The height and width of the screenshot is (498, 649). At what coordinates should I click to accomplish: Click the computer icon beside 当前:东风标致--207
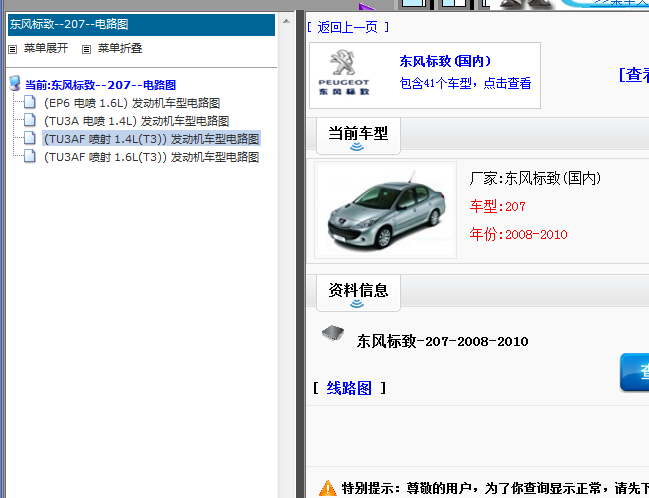pyautogui.click(x=15, y=85)
